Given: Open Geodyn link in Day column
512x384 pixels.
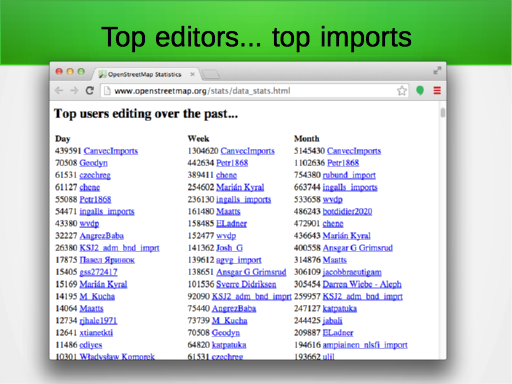Looking at the screenshot, I should [93, 163].
